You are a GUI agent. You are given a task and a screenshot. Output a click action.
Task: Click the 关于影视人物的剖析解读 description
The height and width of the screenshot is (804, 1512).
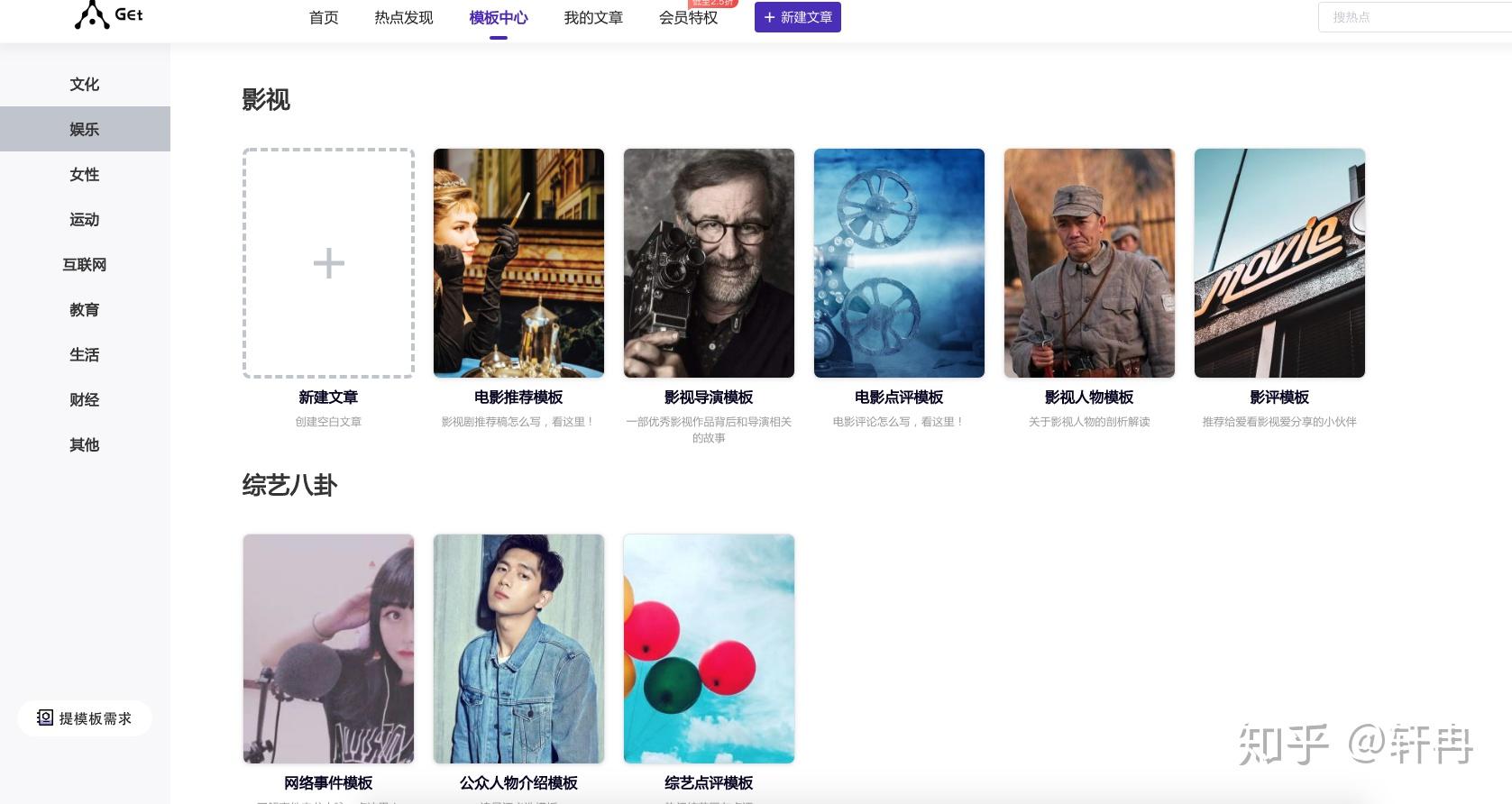coord(1089,422)
